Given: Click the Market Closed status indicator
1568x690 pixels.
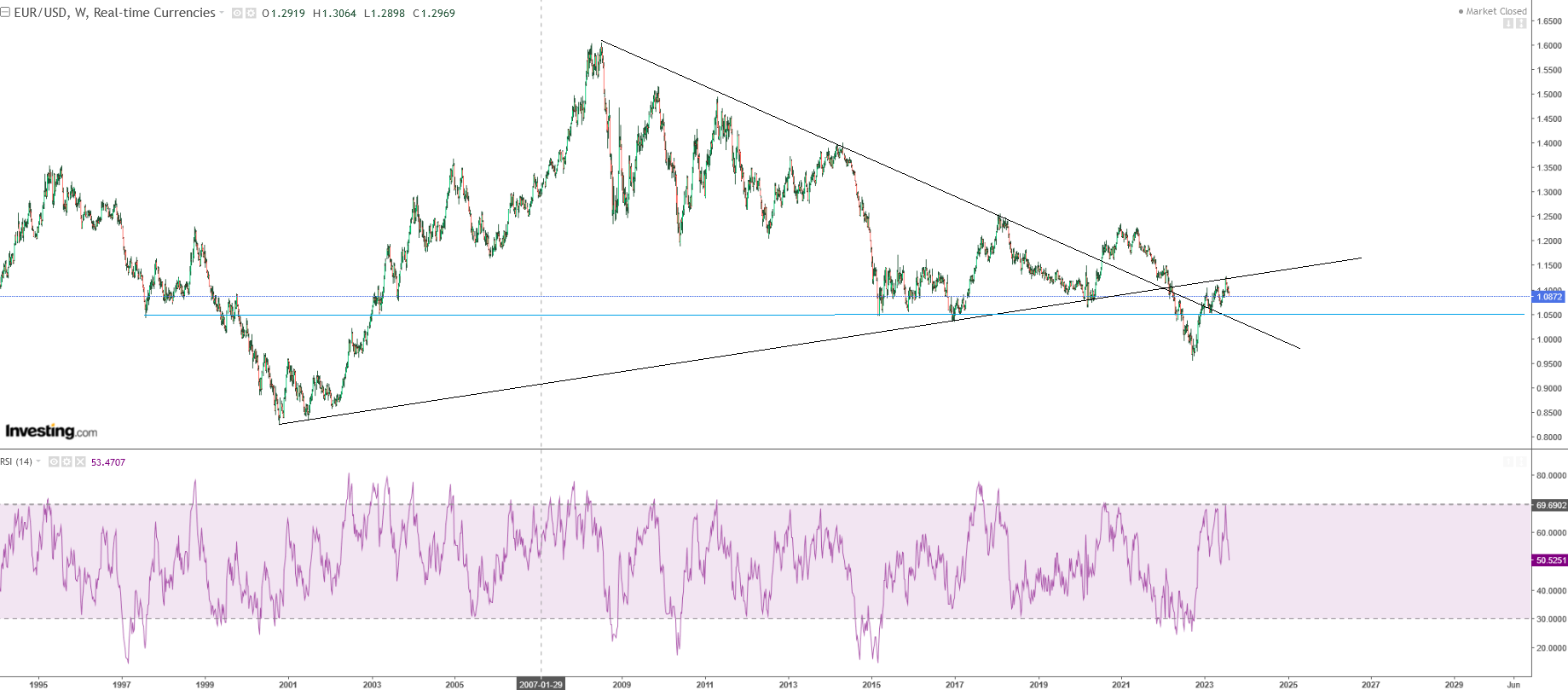Looking at the screenshot, I should [x=1492, y=11].
